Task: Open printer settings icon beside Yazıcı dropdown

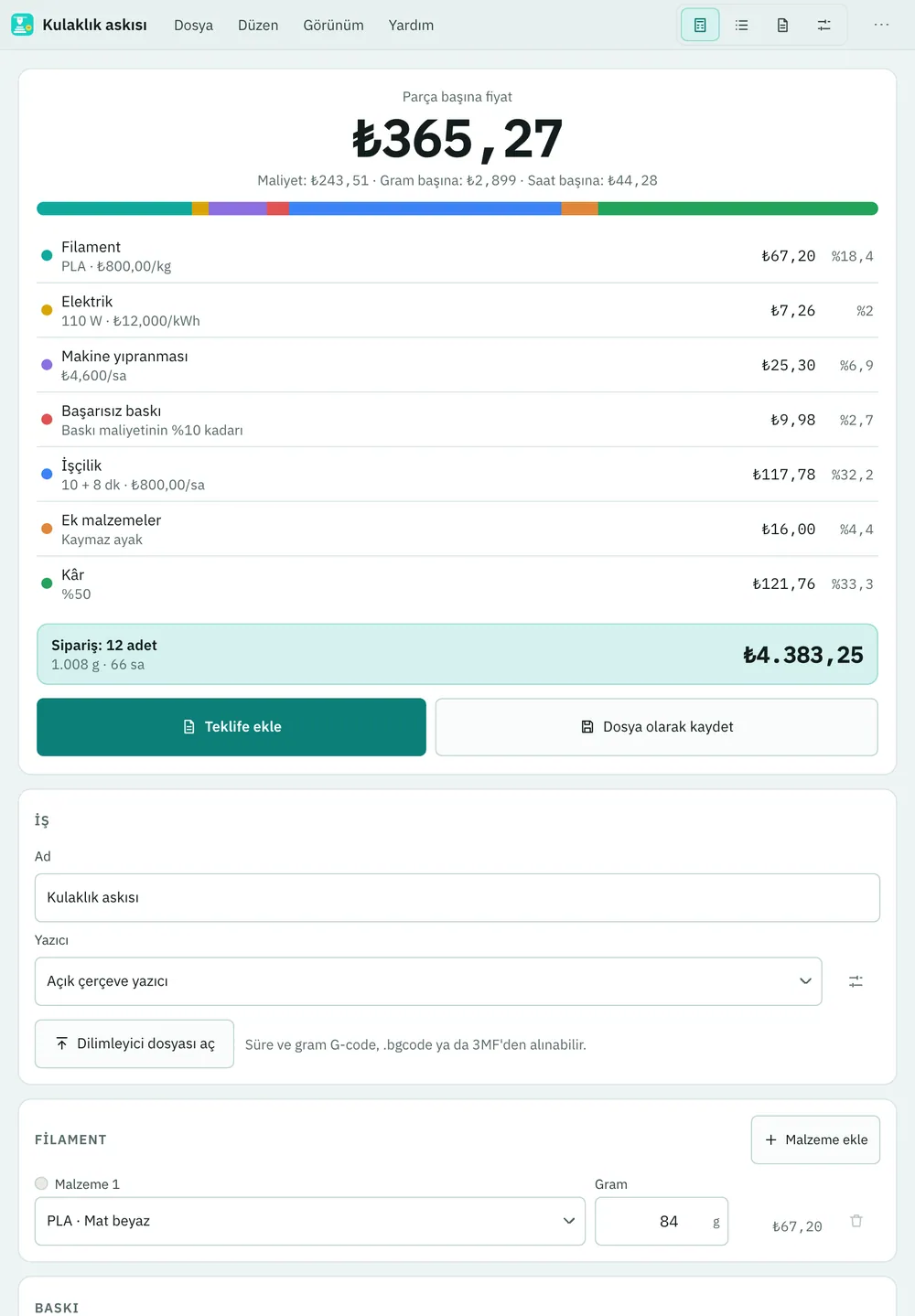Action: 856,981
